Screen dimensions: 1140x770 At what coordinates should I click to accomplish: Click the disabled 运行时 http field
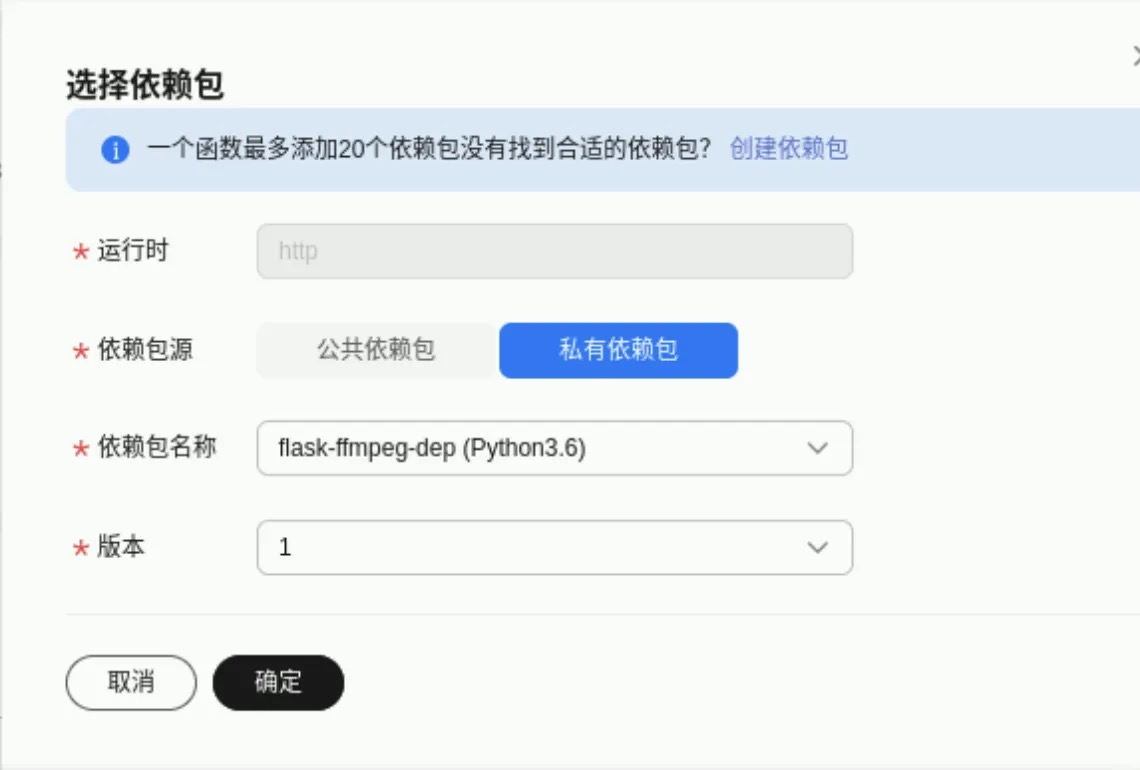point(554,251)
